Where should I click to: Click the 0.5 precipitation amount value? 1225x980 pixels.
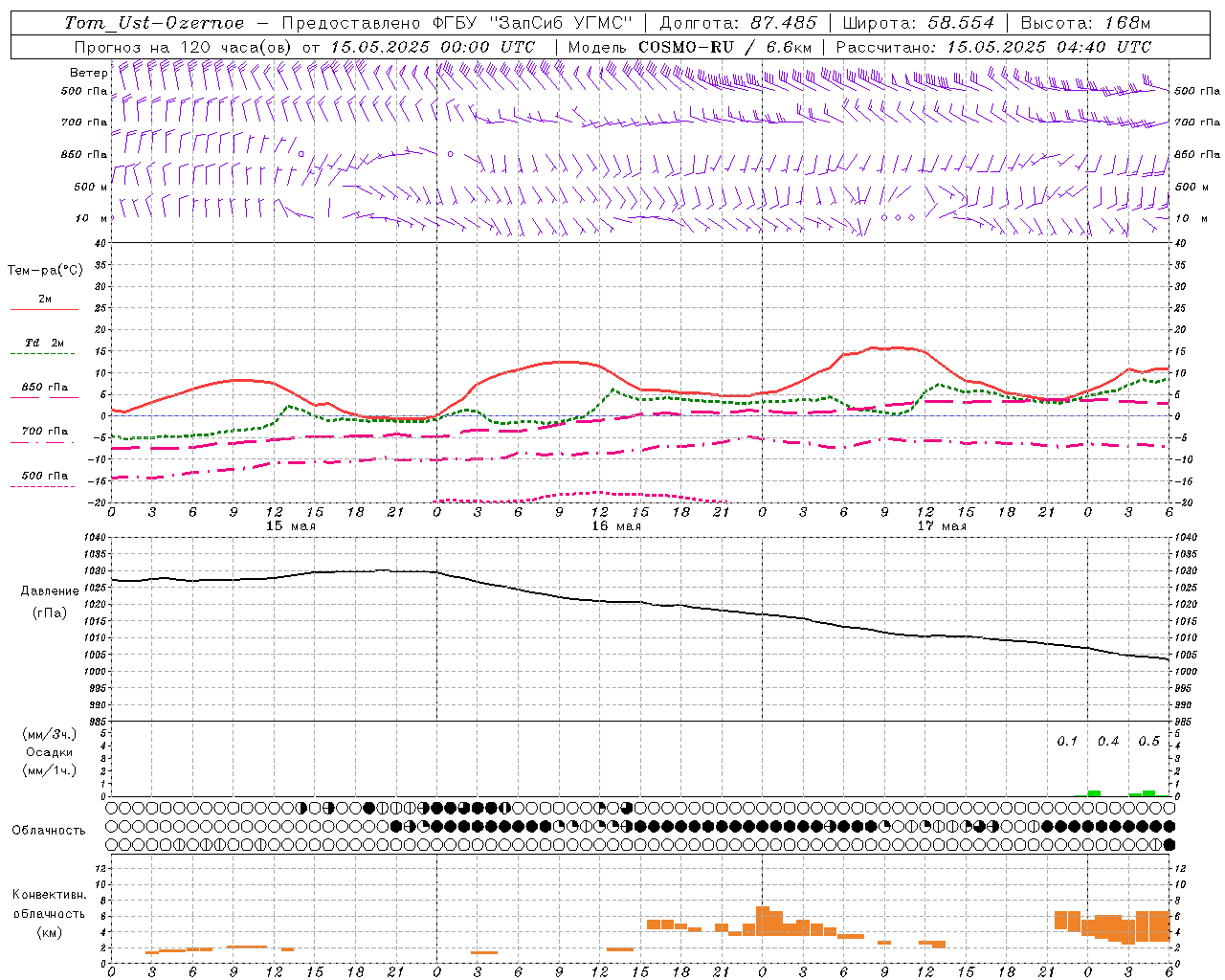coord(1149,742)
